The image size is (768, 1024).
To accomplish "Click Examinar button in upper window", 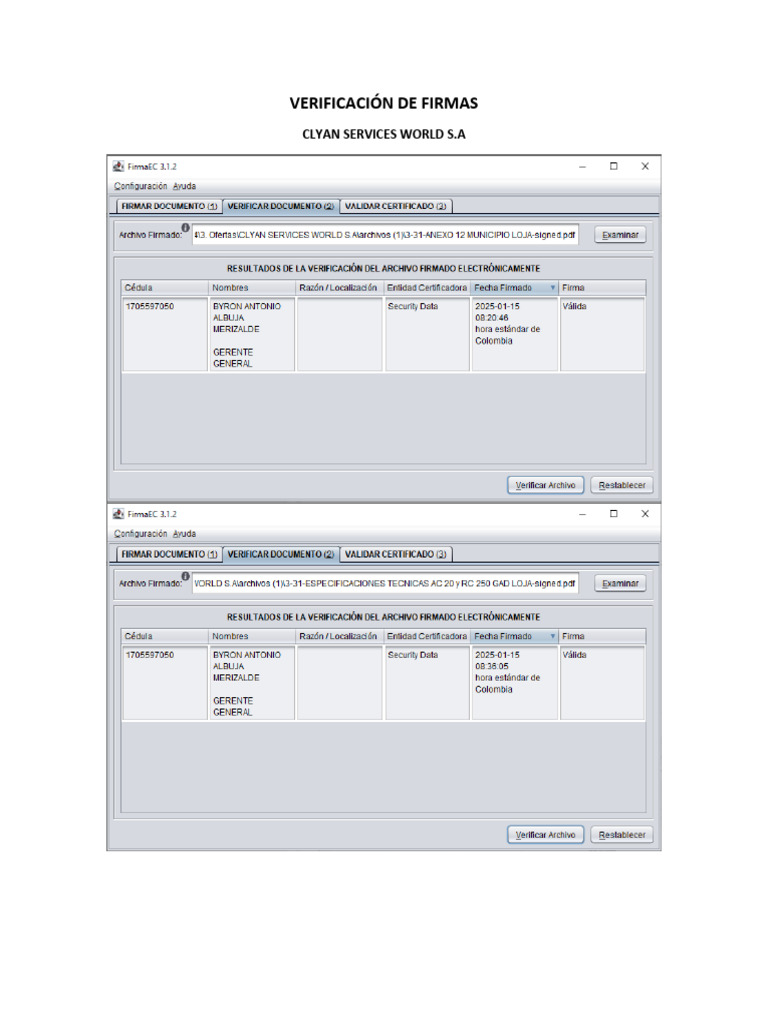I will coord(620,235).
